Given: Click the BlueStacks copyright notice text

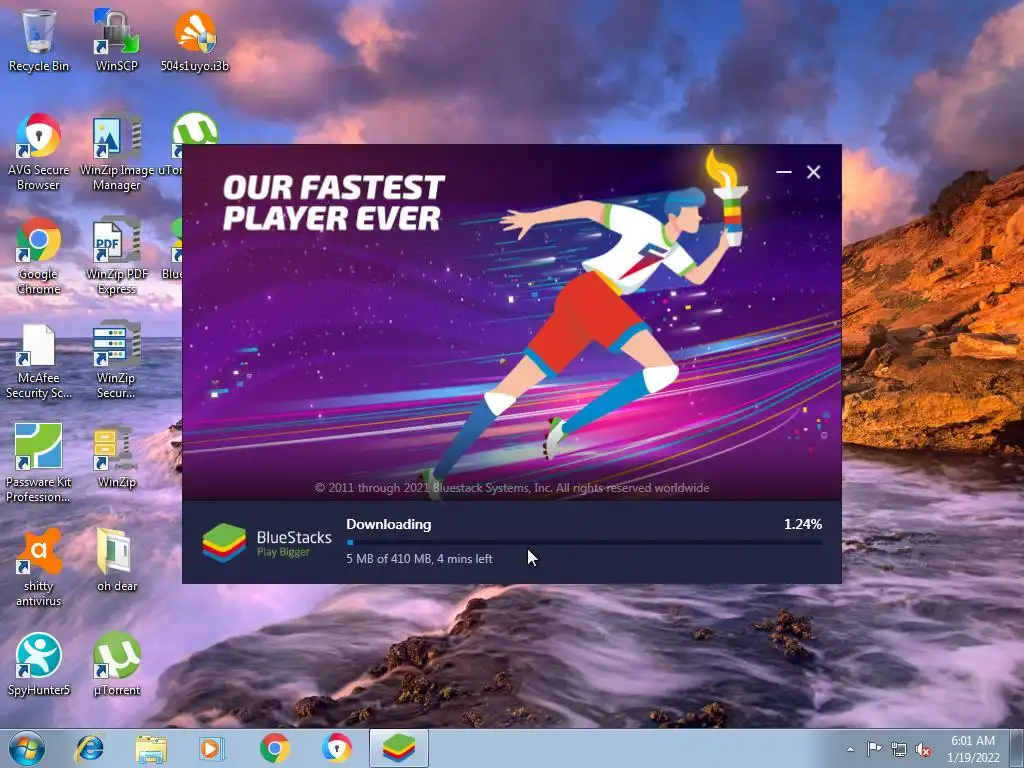Looking at the screenshot, I should pos(512,488).
